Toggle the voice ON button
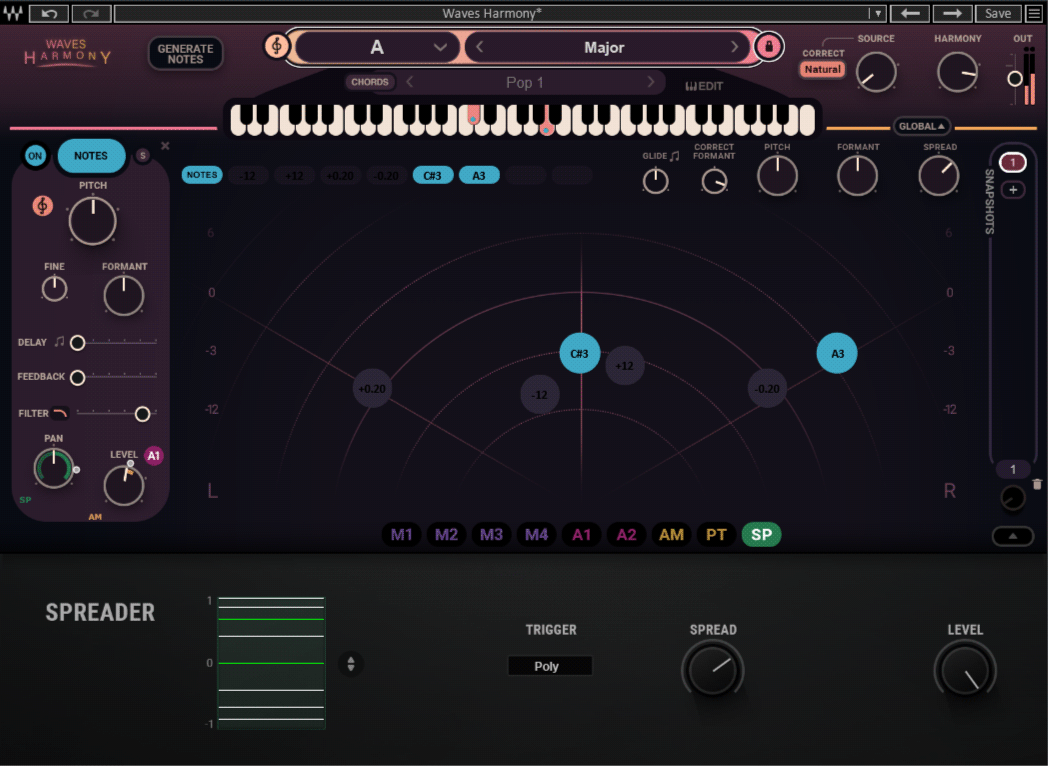This screenshot has height=766, width=1048. (35, 156)
